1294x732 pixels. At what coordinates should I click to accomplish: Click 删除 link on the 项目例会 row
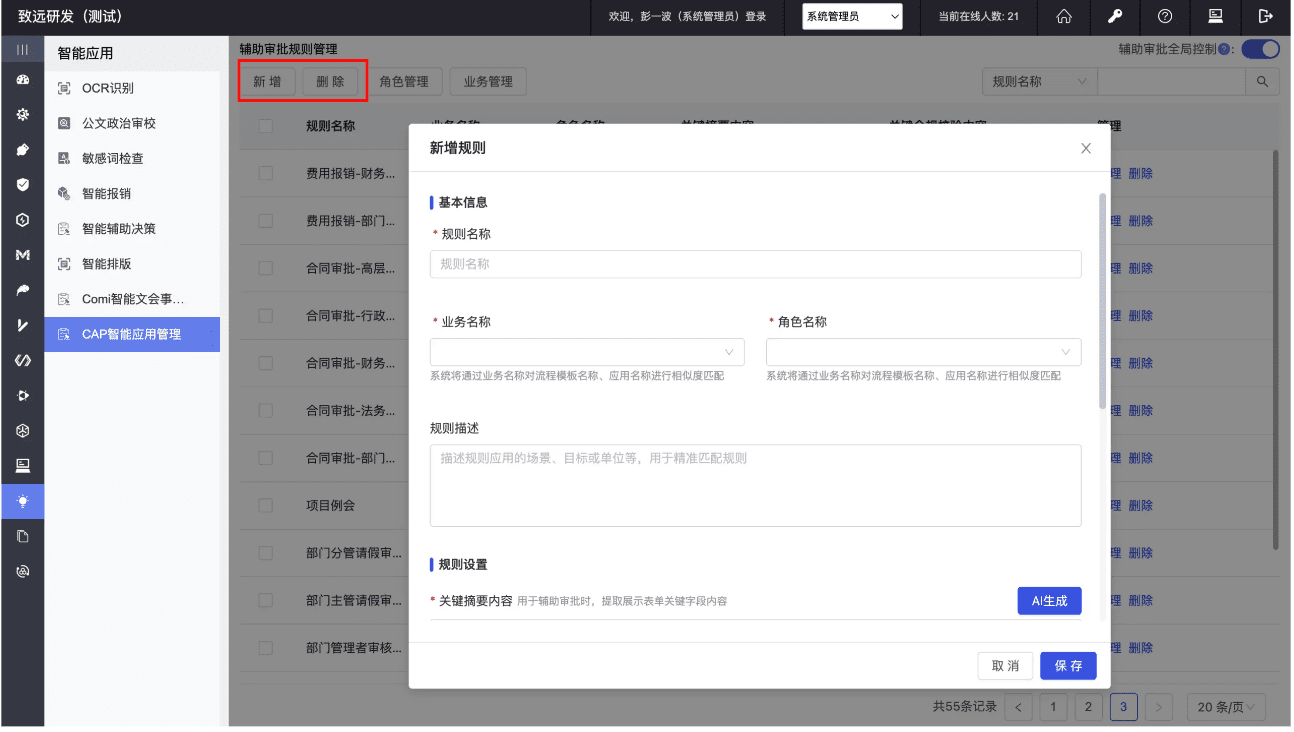[x=1141, y=506]
